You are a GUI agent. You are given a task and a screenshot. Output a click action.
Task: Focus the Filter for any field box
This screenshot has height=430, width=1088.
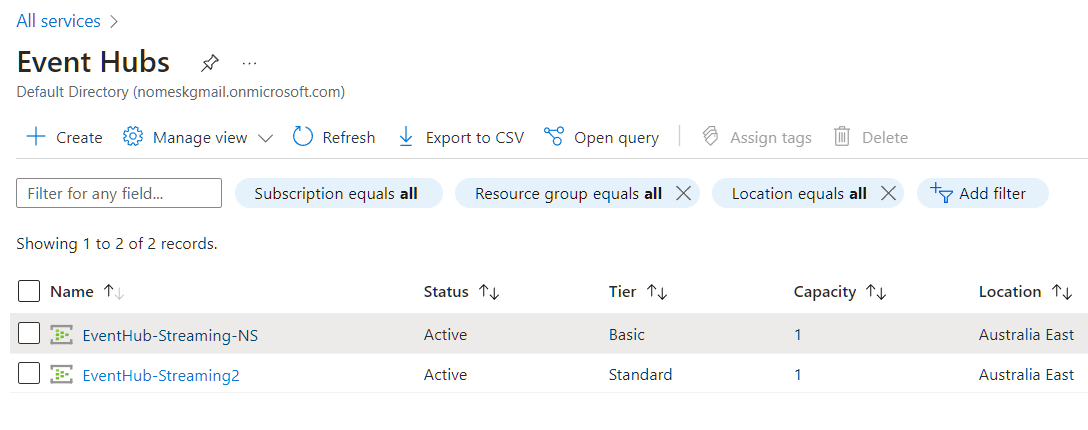pos(119,193)
